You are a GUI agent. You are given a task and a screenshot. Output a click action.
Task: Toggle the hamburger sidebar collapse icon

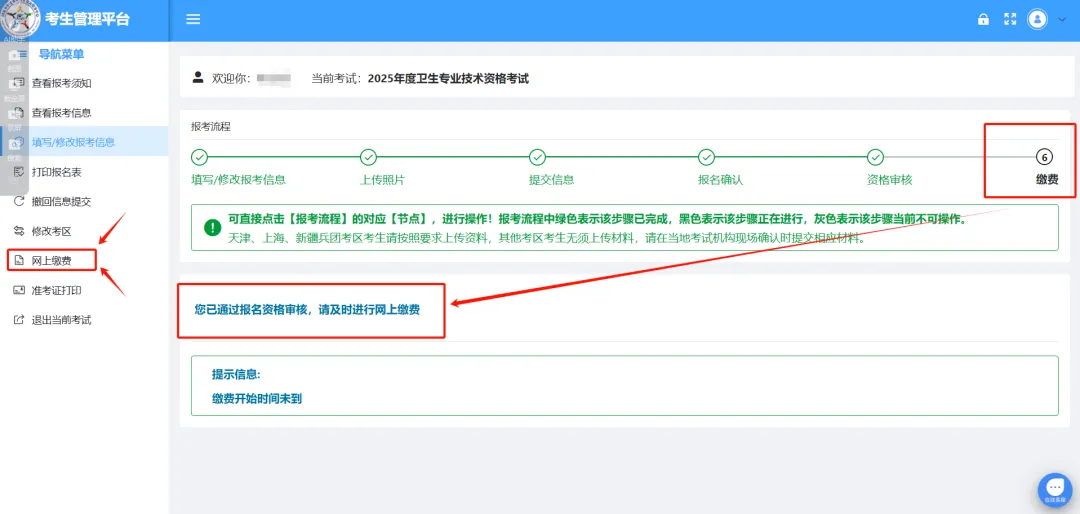tap(194, 20)
